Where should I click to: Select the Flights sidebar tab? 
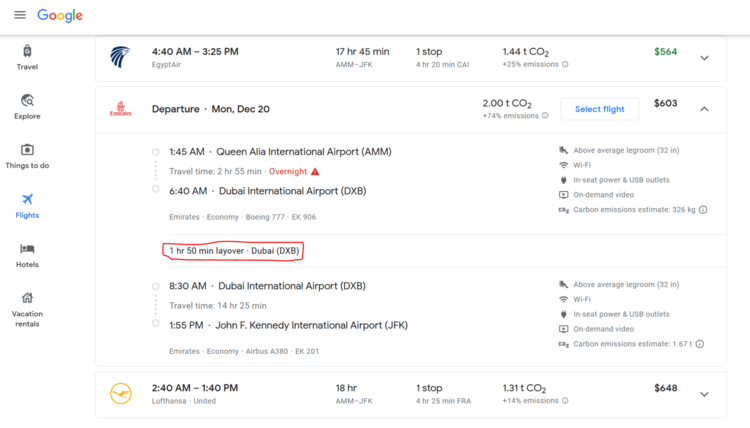27,205
